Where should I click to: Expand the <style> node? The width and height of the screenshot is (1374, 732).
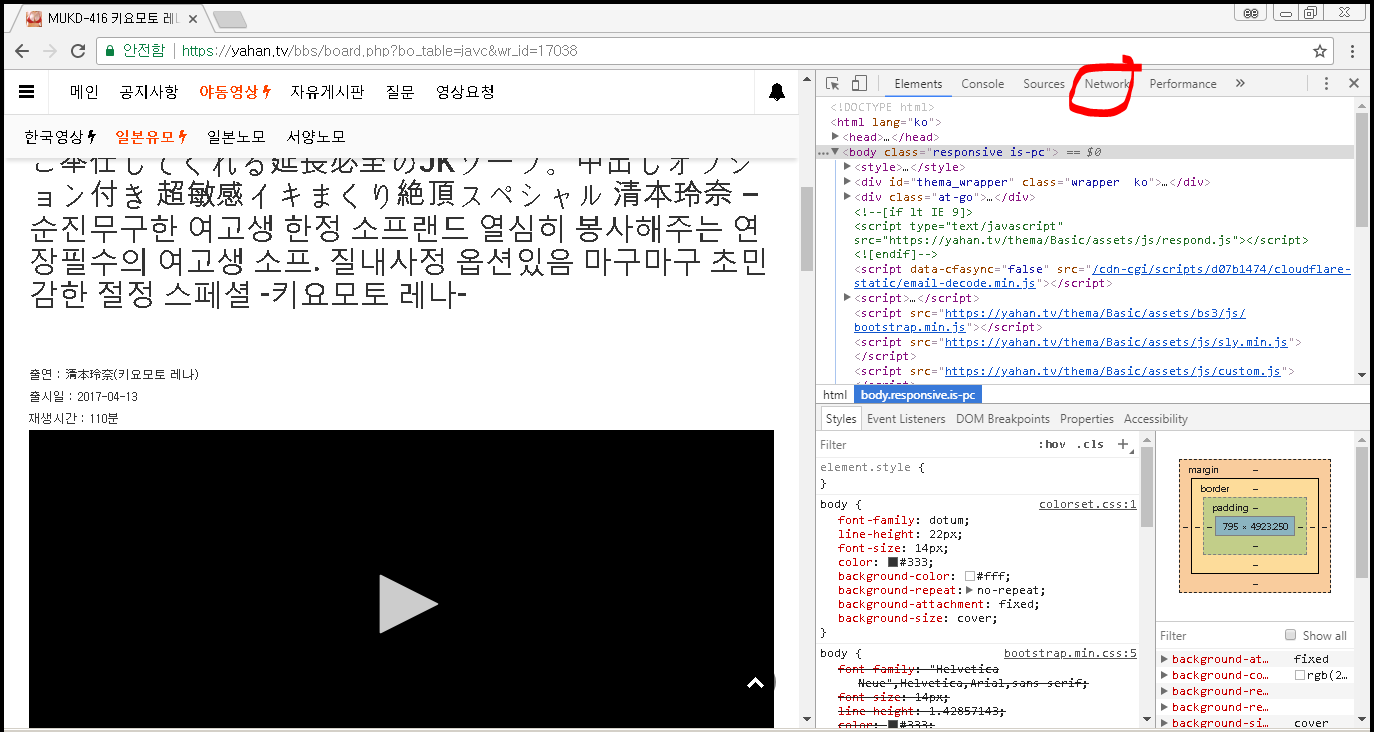[848, 167]
